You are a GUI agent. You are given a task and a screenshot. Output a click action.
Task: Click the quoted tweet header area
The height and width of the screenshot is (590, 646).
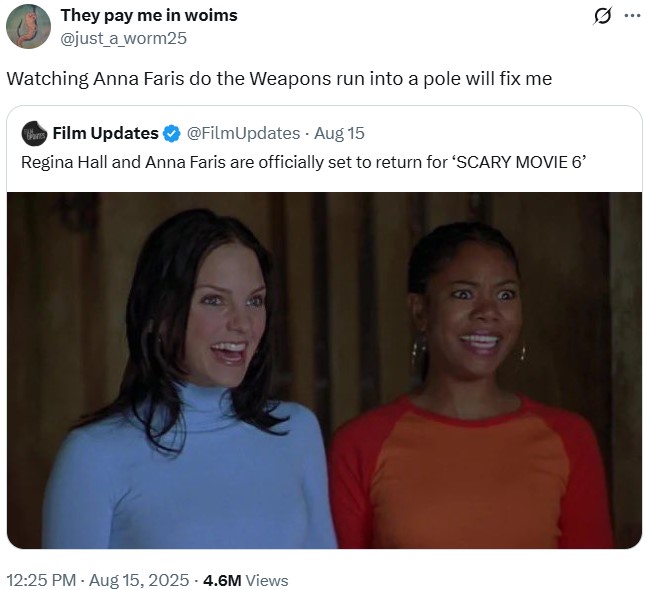pyautogui.click(x=324, y=133)
